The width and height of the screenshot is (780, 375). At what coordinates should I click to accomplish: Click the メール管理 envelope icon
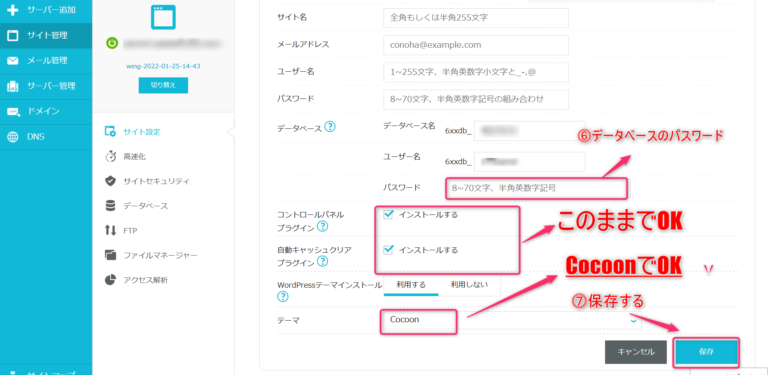tap(13, 61)
